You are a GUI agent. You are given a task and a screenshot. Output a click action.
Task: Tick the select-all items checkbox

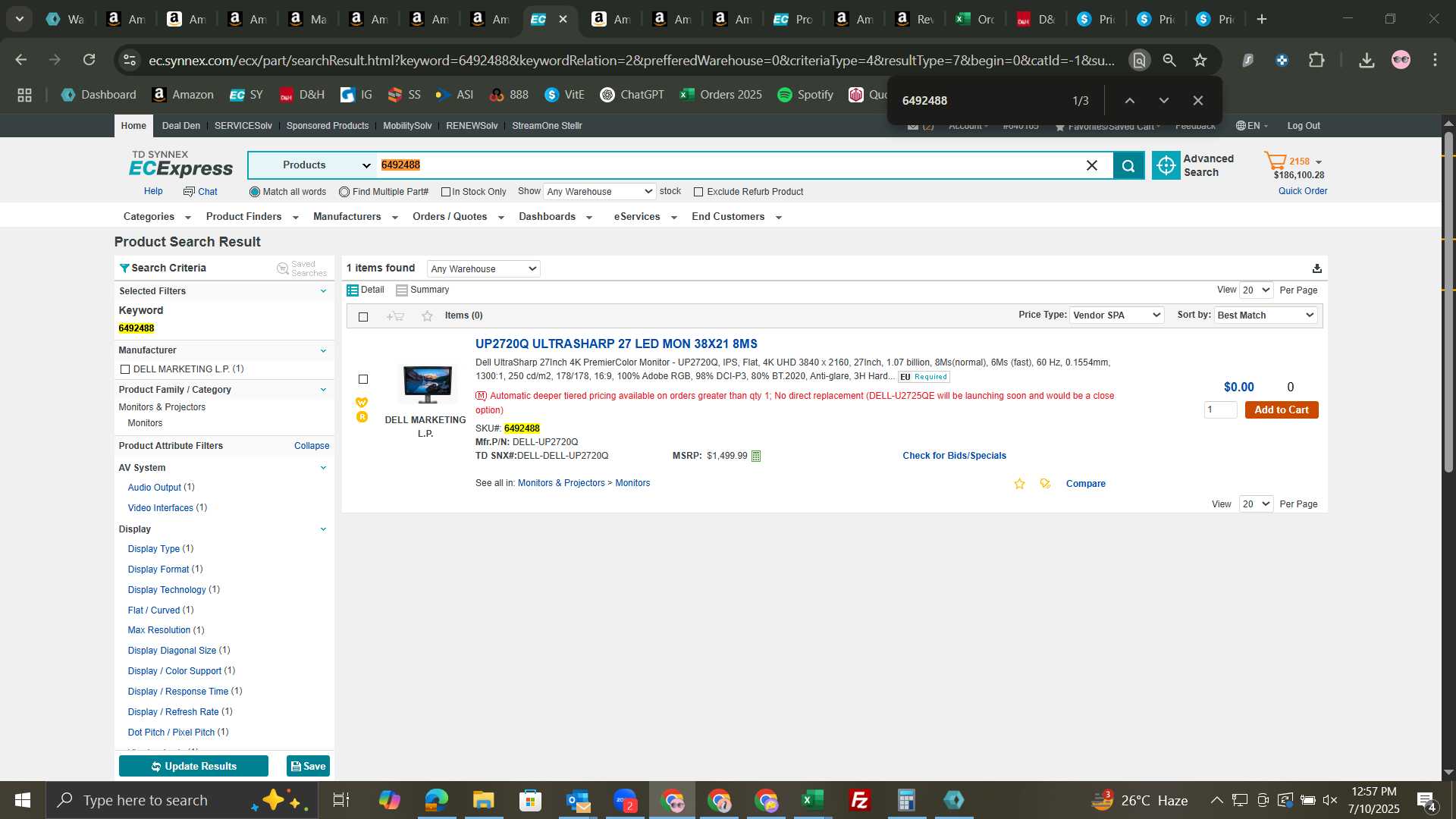363,317
